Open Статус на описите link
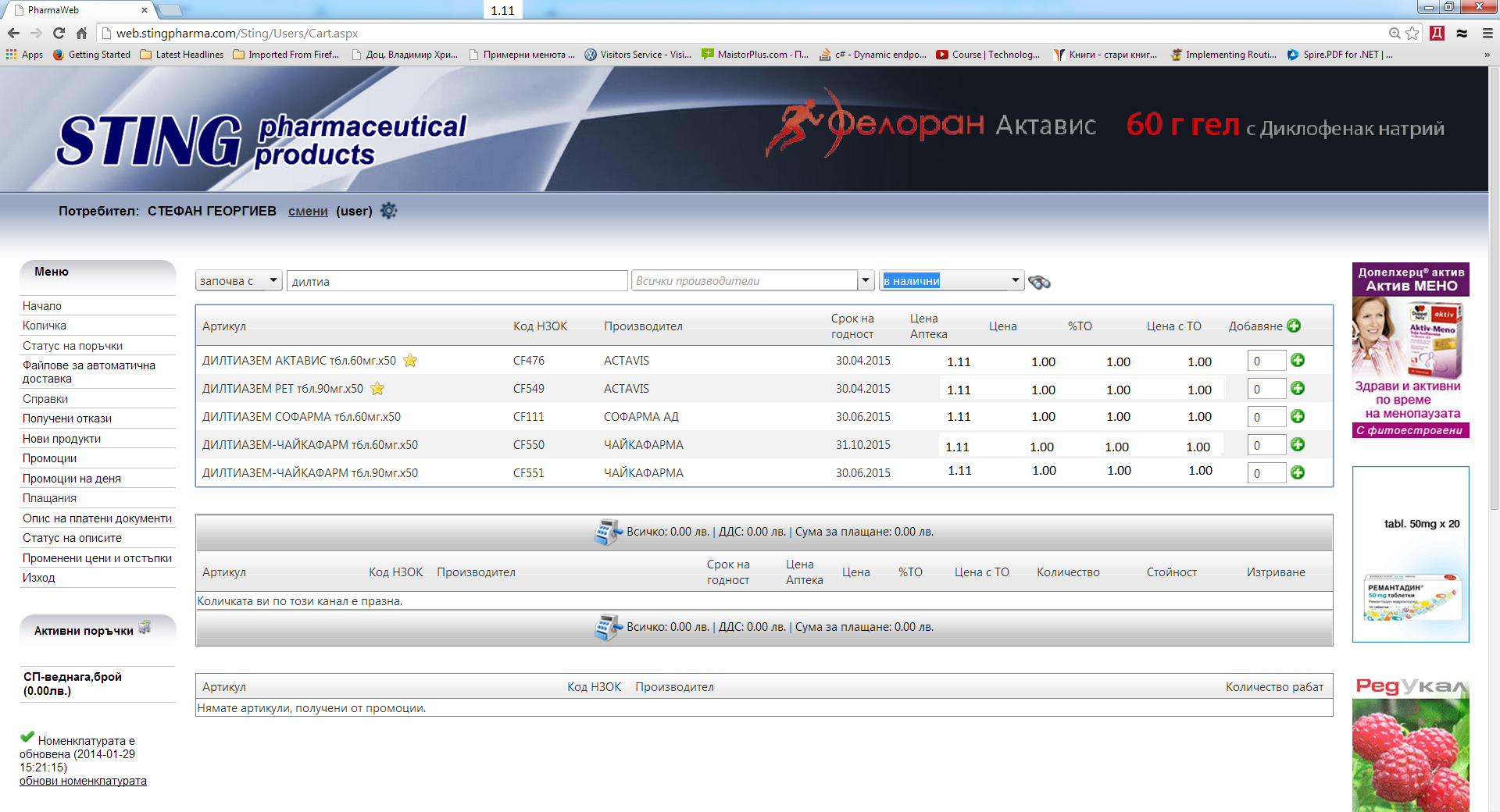The image size is (1500, 812). click(73, 538)
